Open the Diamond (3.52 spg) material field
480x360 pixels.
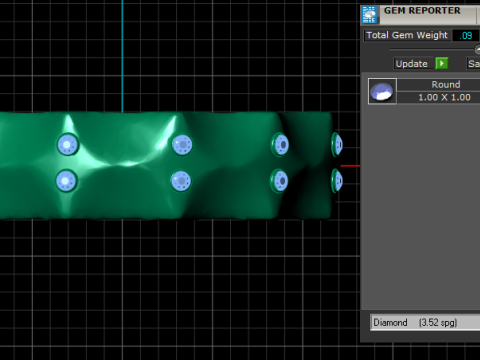(425, 322)
